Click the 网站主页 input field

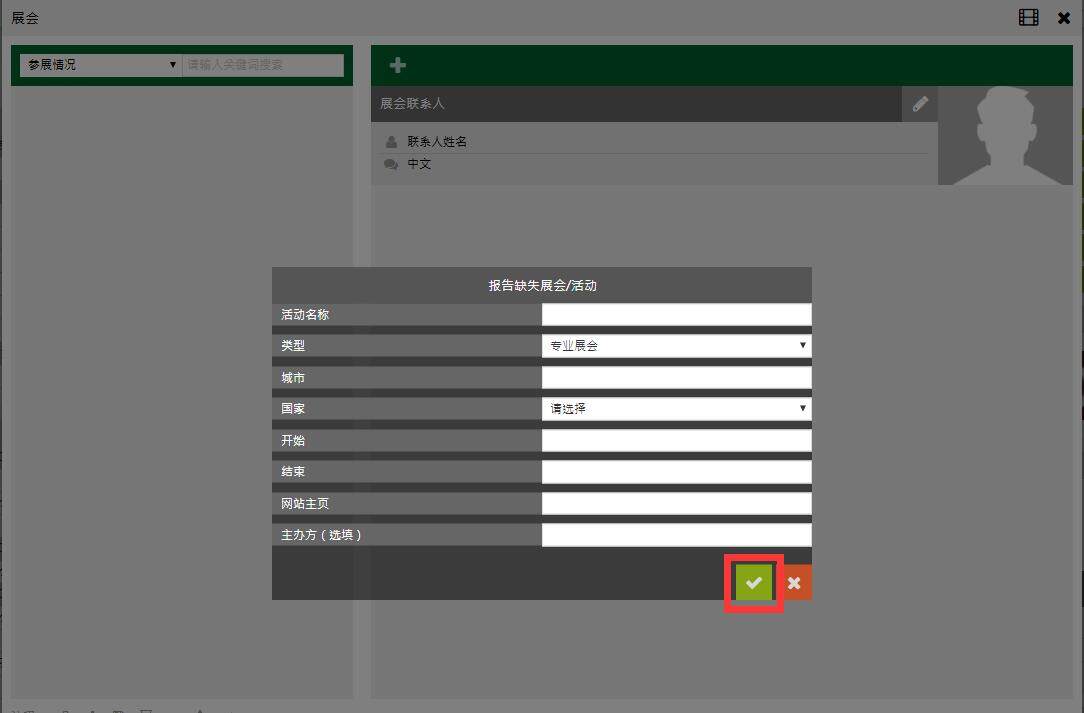click(676, 504)
